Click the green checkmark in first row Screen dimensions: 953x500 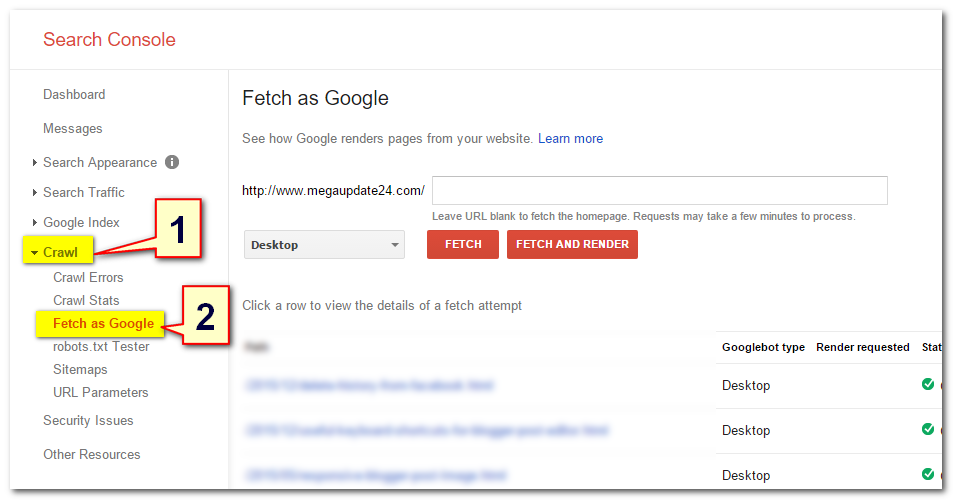pyautogui.click(x=928, y=384)
